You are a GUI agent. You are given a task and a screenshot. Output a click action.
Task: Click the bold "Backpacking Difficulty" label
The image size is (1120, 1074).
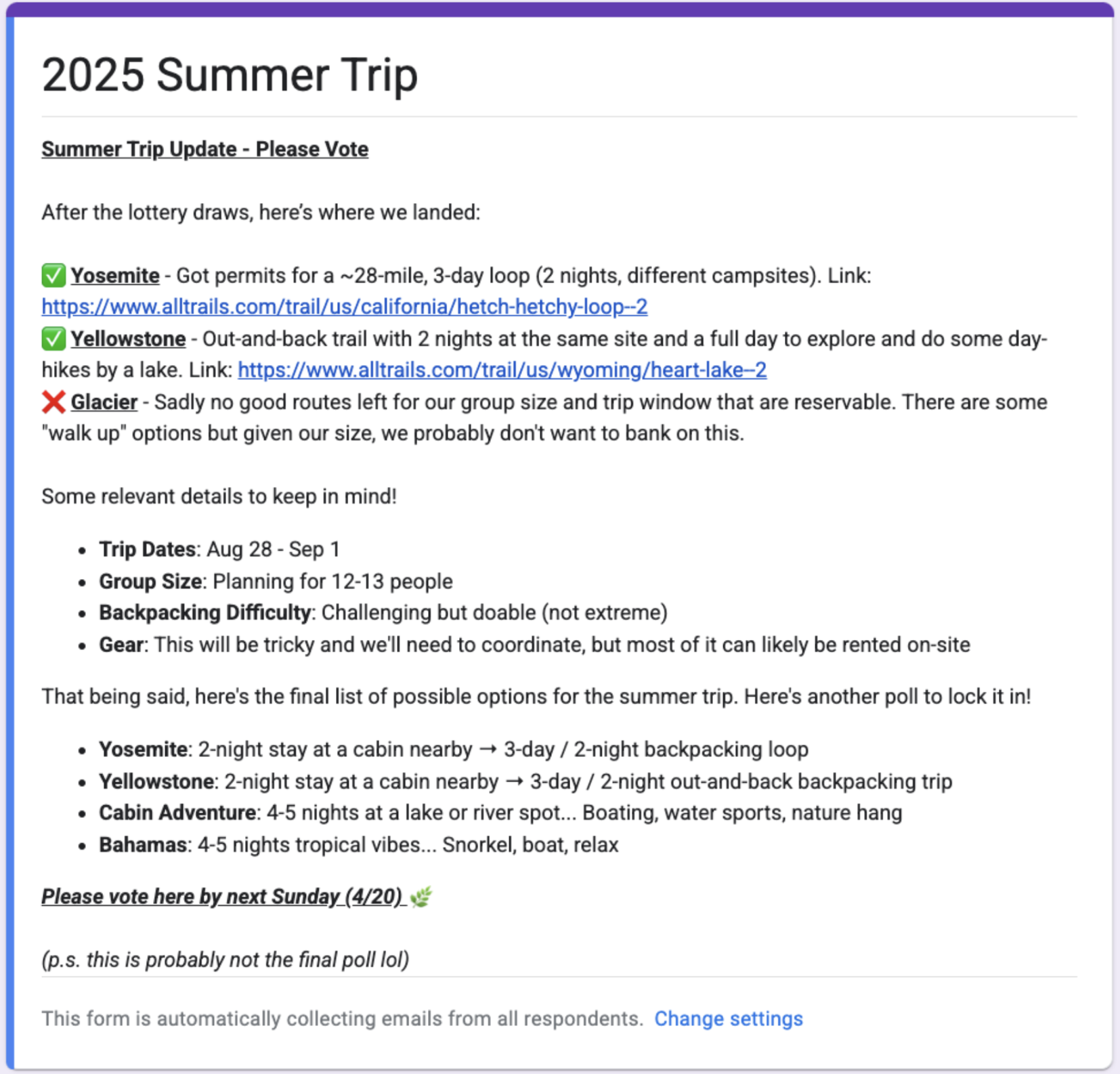pyautogui.click(x=204, y=612)
